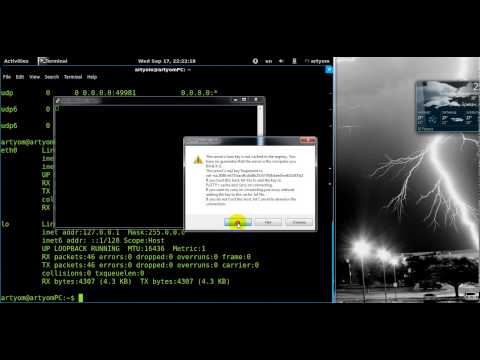480x360 pixels.
Task: Click the 'TX packets:46' line
Action: (x=150, y=265)
